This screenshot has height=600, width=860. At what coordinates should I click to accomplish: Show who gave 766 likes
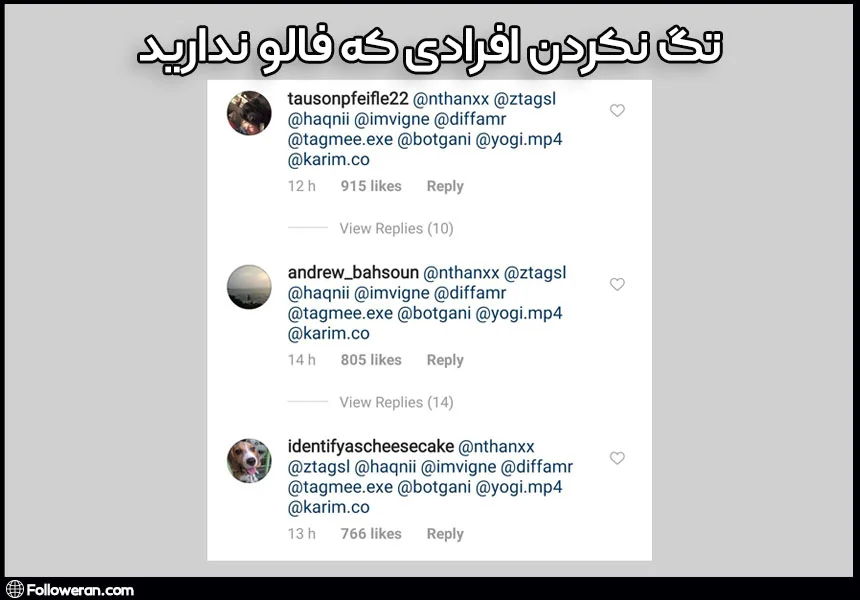coord(371,534)
